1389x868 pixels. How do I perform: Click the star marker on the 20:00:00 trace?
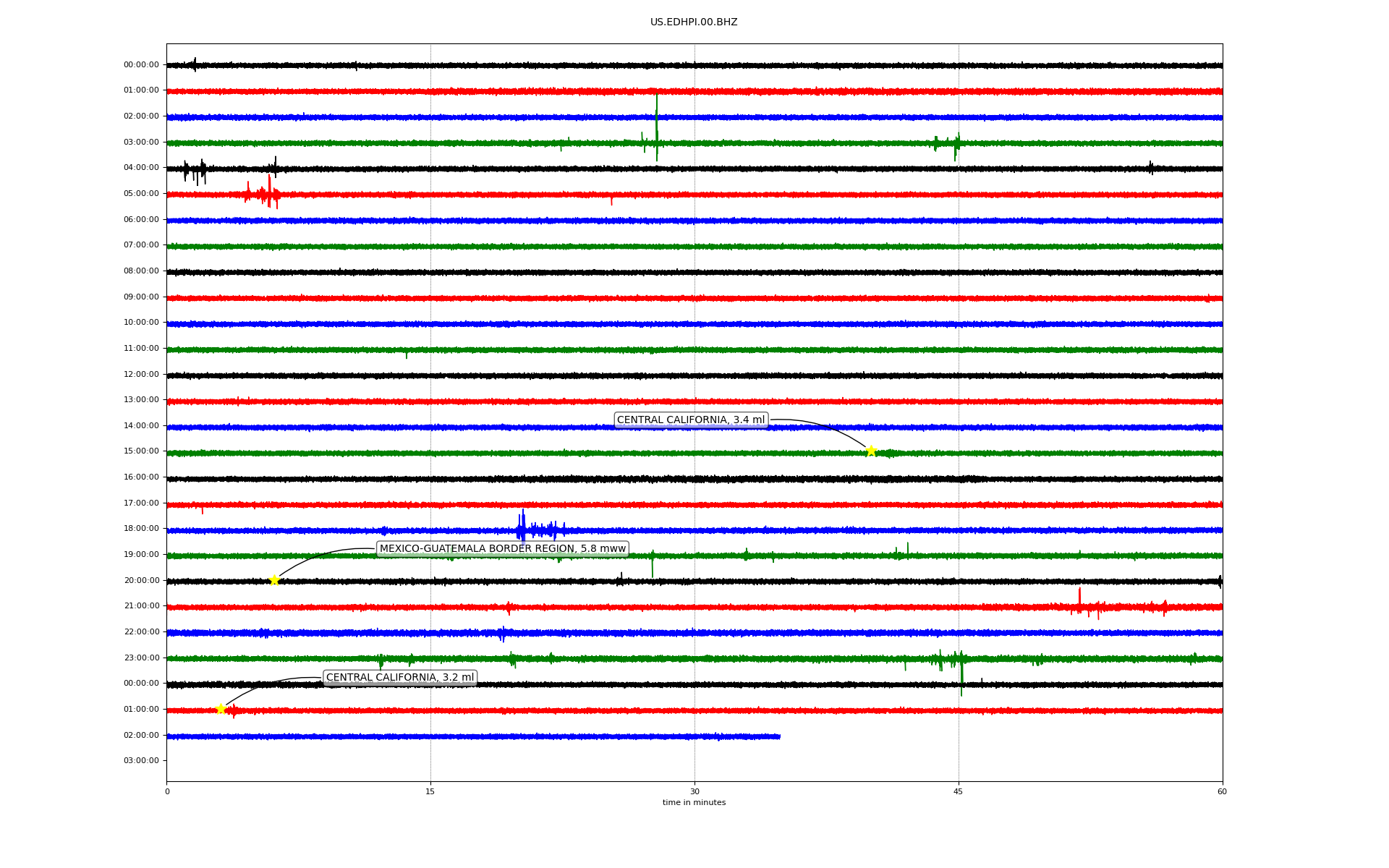point(274,580)
